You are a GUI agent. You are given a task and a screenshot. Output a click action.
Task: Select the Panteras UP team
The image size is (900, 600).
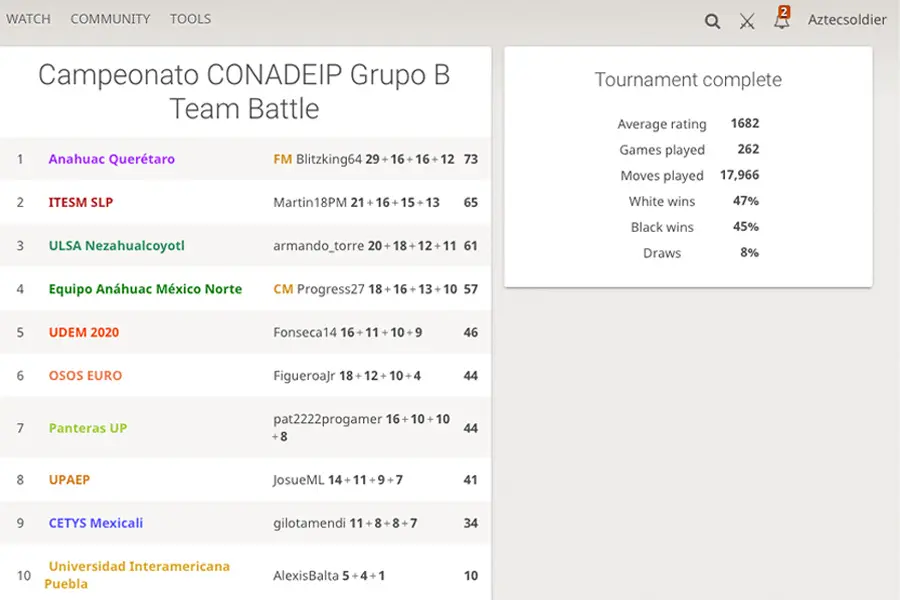point(88,428)
